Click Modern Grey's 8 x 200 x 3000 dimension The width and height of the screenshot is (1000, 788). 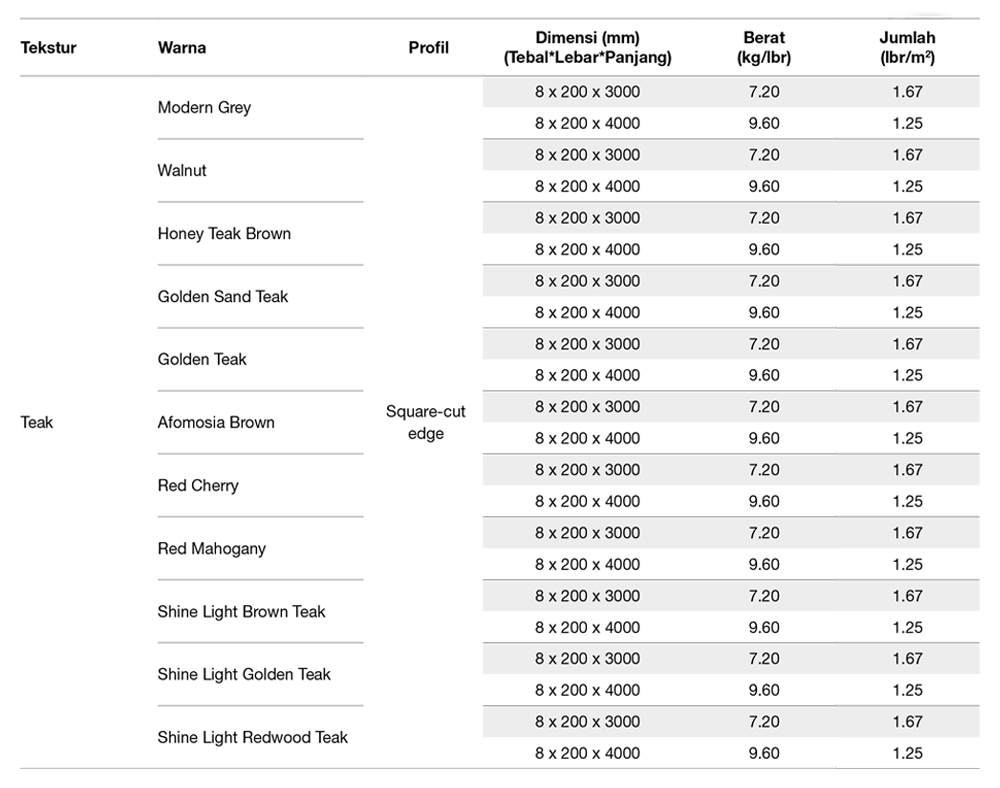(587, 92)
